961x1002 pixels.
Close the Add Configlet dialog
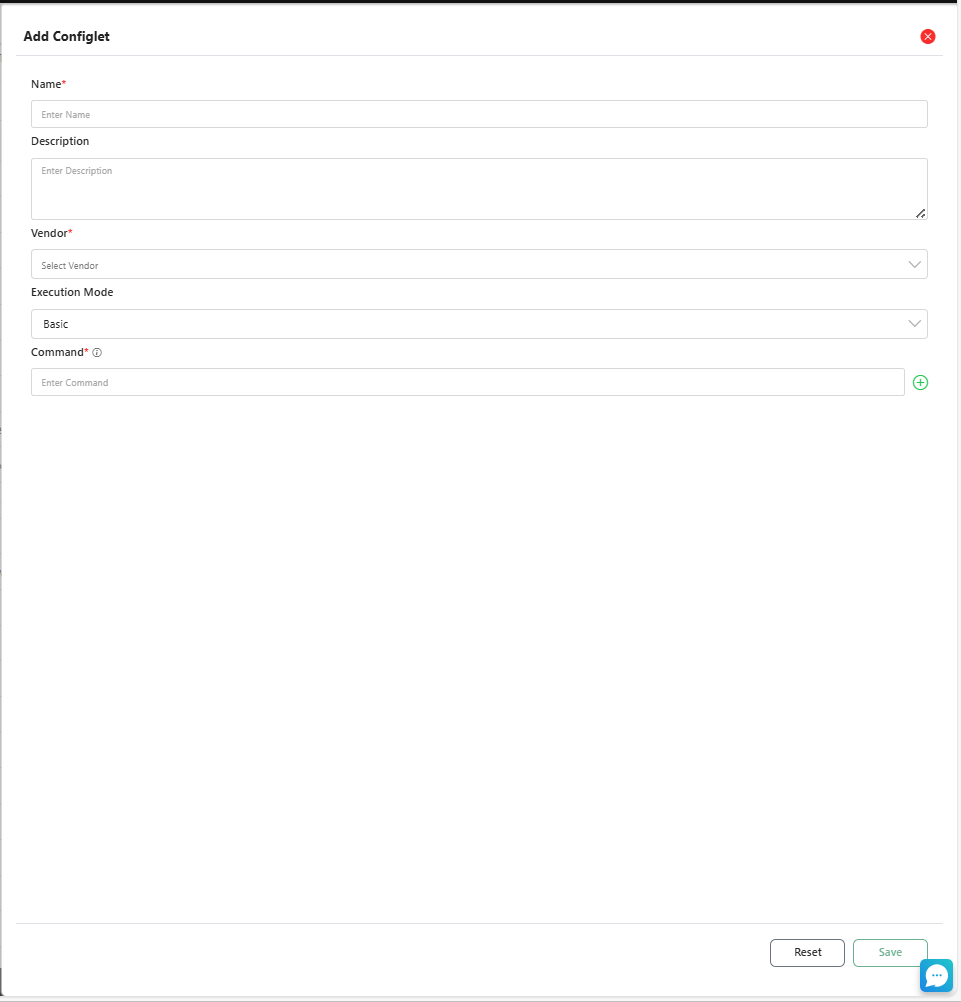(927, 37)
